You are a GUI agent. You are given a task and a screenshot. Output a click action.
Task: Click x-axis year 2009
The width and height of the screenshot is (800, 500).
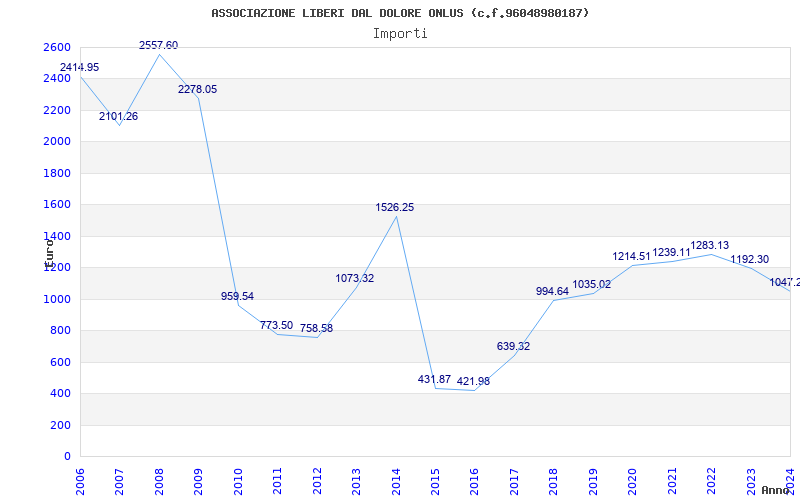point(198,482)
